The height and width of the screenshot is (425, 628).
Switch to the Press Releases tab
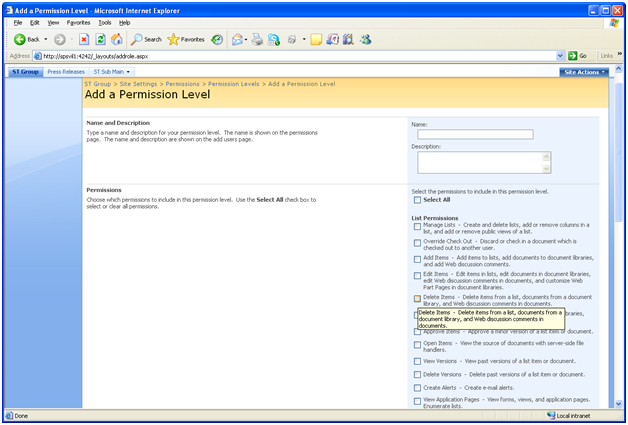pyautogui.click(x=66, y=72)
